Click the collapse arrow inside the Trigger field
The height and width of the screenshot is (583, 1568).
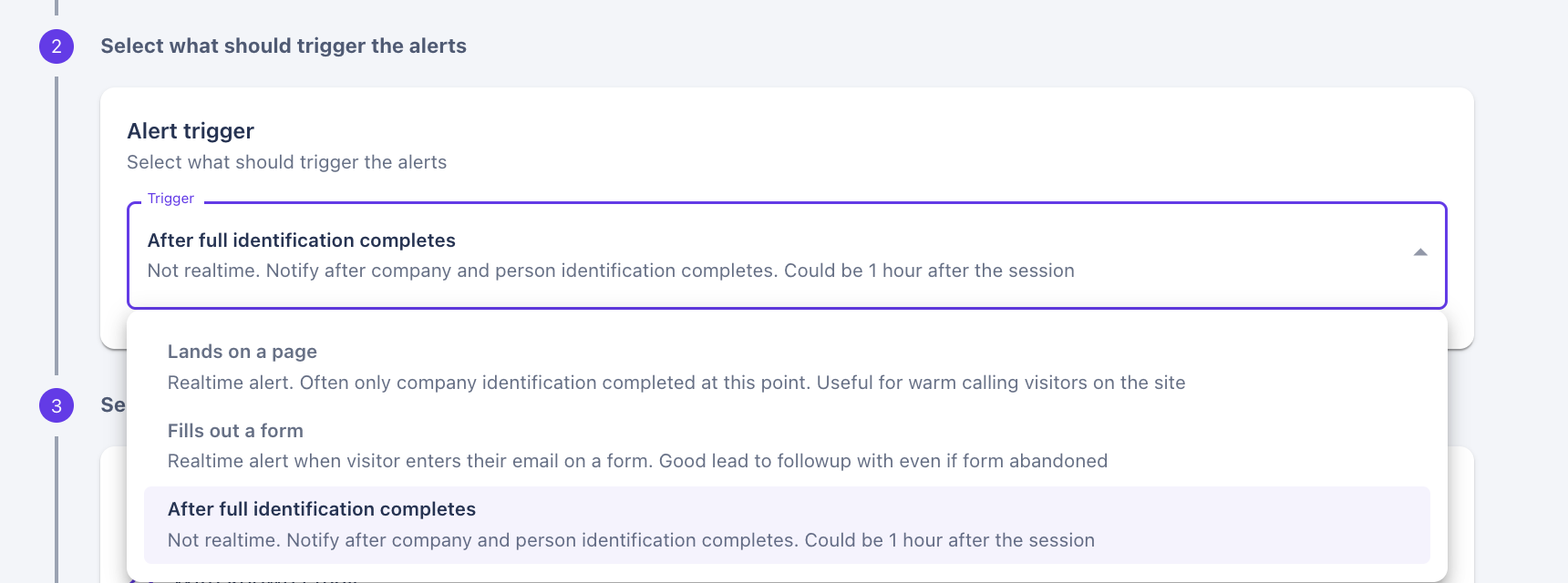(1421, 252)
